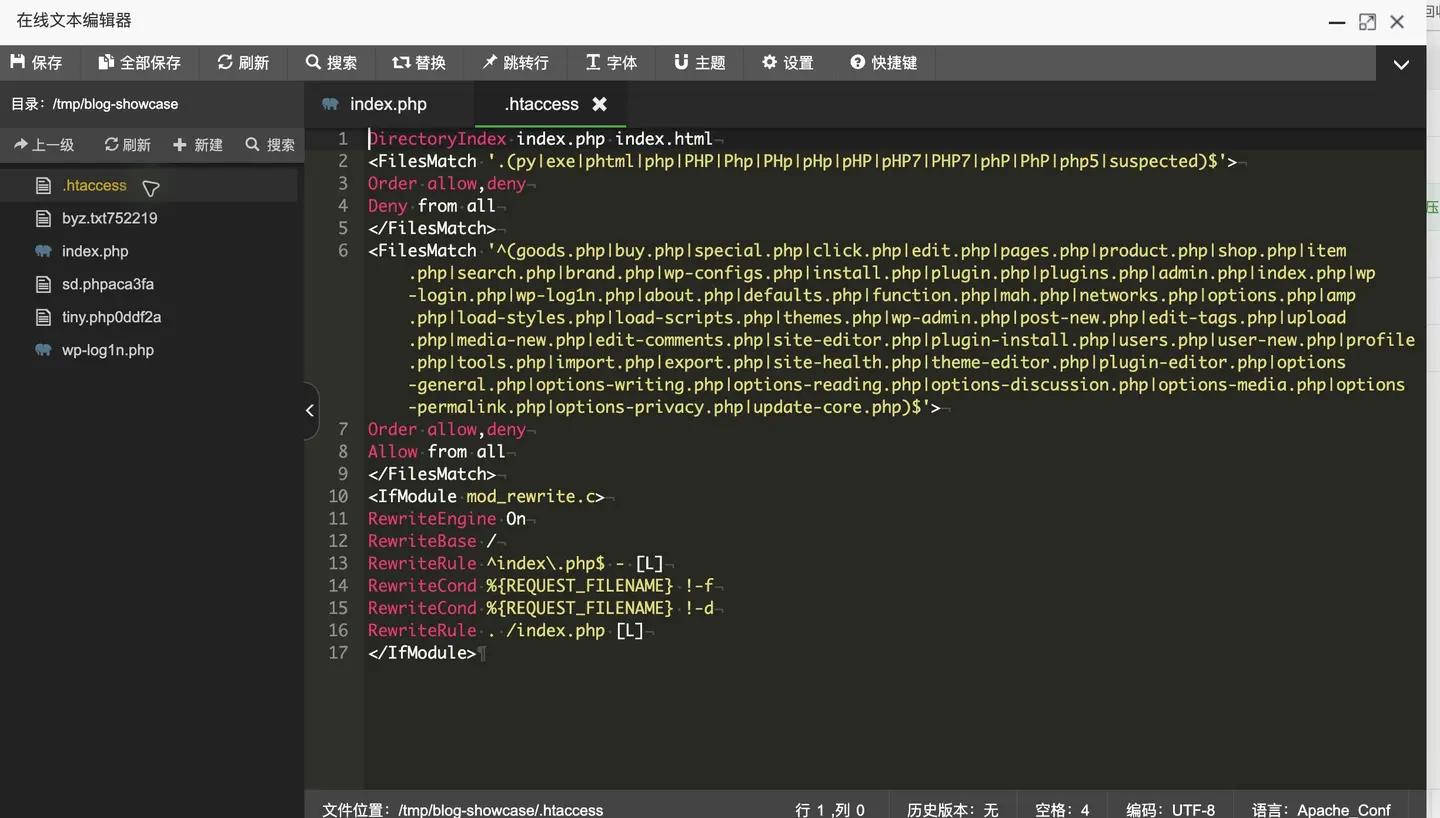Switch to the index.php tab
The height and width of the screenshot is (818, 1440).
pos(388,104)
